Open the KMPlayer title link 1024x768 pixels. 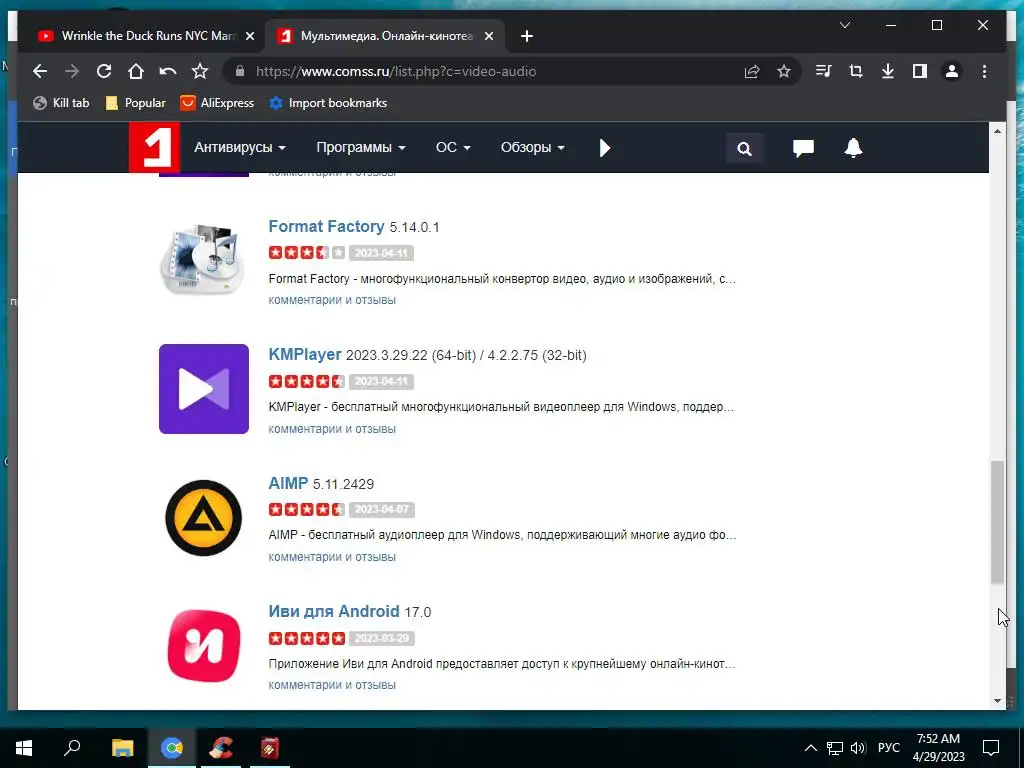pyautogui.click(x=305, y=355)
